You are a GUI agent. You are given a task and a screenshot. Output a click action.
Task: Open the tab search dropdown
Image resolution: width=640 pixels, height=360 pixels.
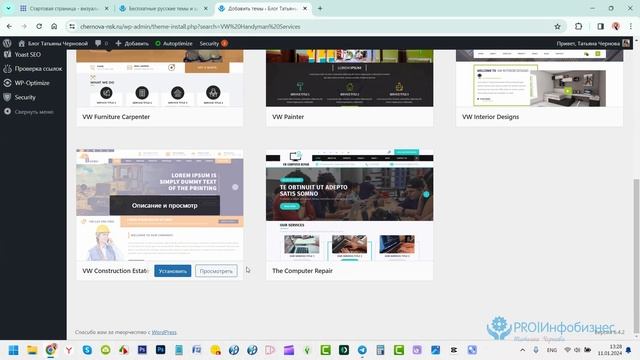click(x=8, y=8)
